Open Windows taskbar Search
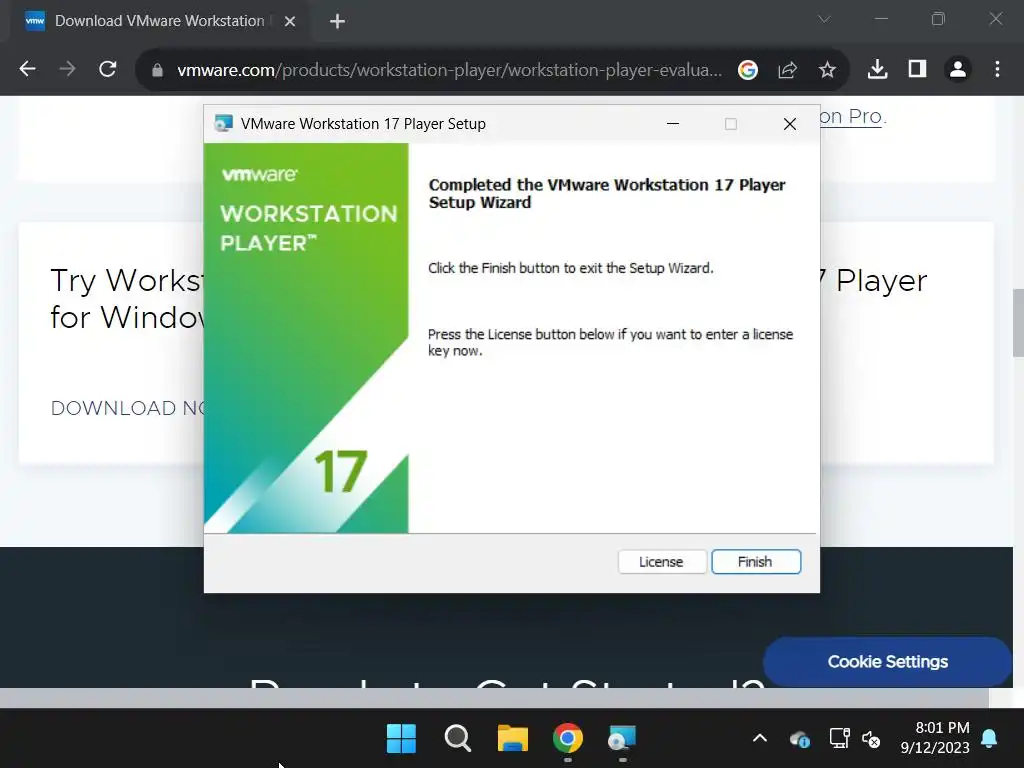Screen dimensions: 1024x768 457,739
